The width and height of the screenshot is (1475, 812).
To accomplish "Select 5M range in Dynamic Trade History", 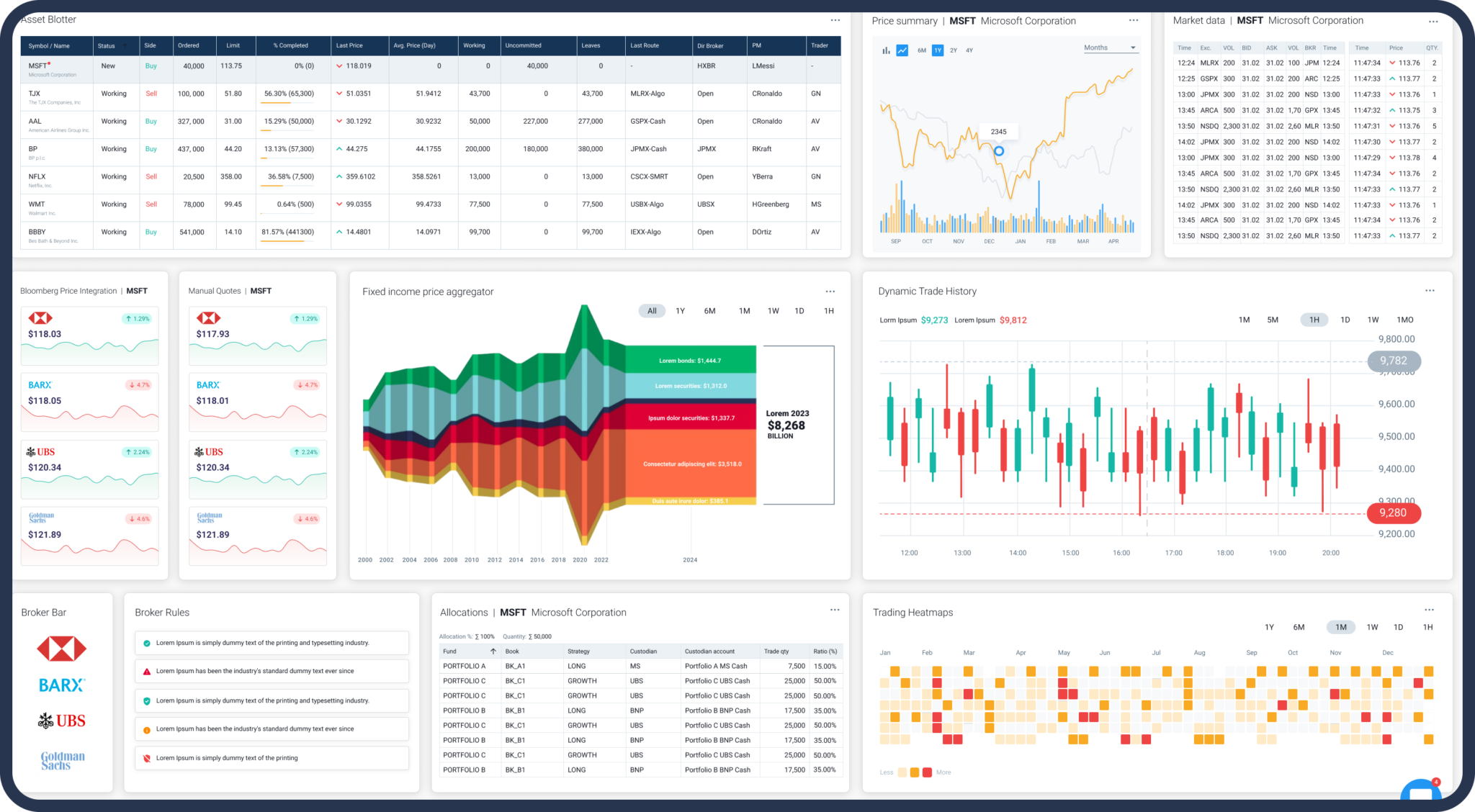I will (1273, 320).
